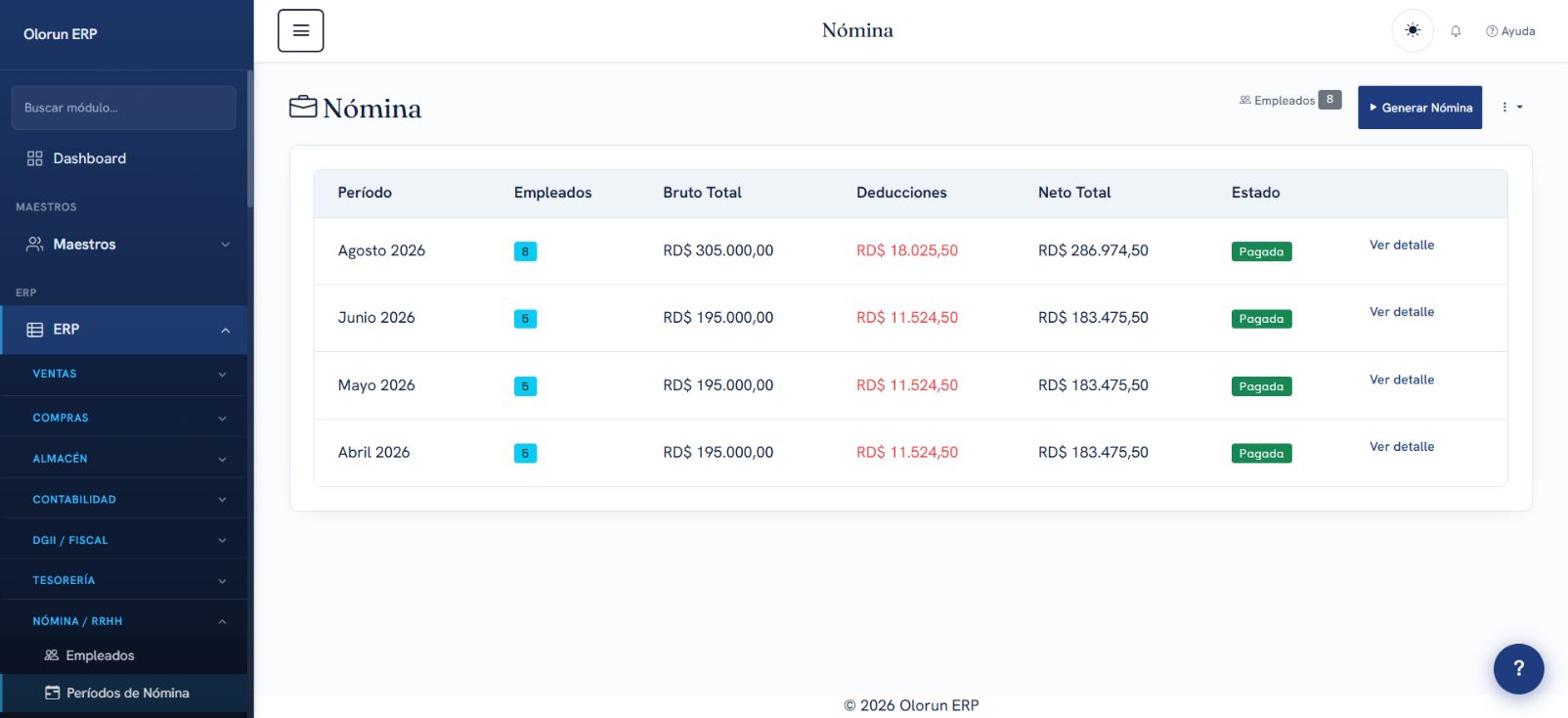1568x718 pixels.
Task: Collapse the Nómina / RRHH submenu
Action: point(124,621)
